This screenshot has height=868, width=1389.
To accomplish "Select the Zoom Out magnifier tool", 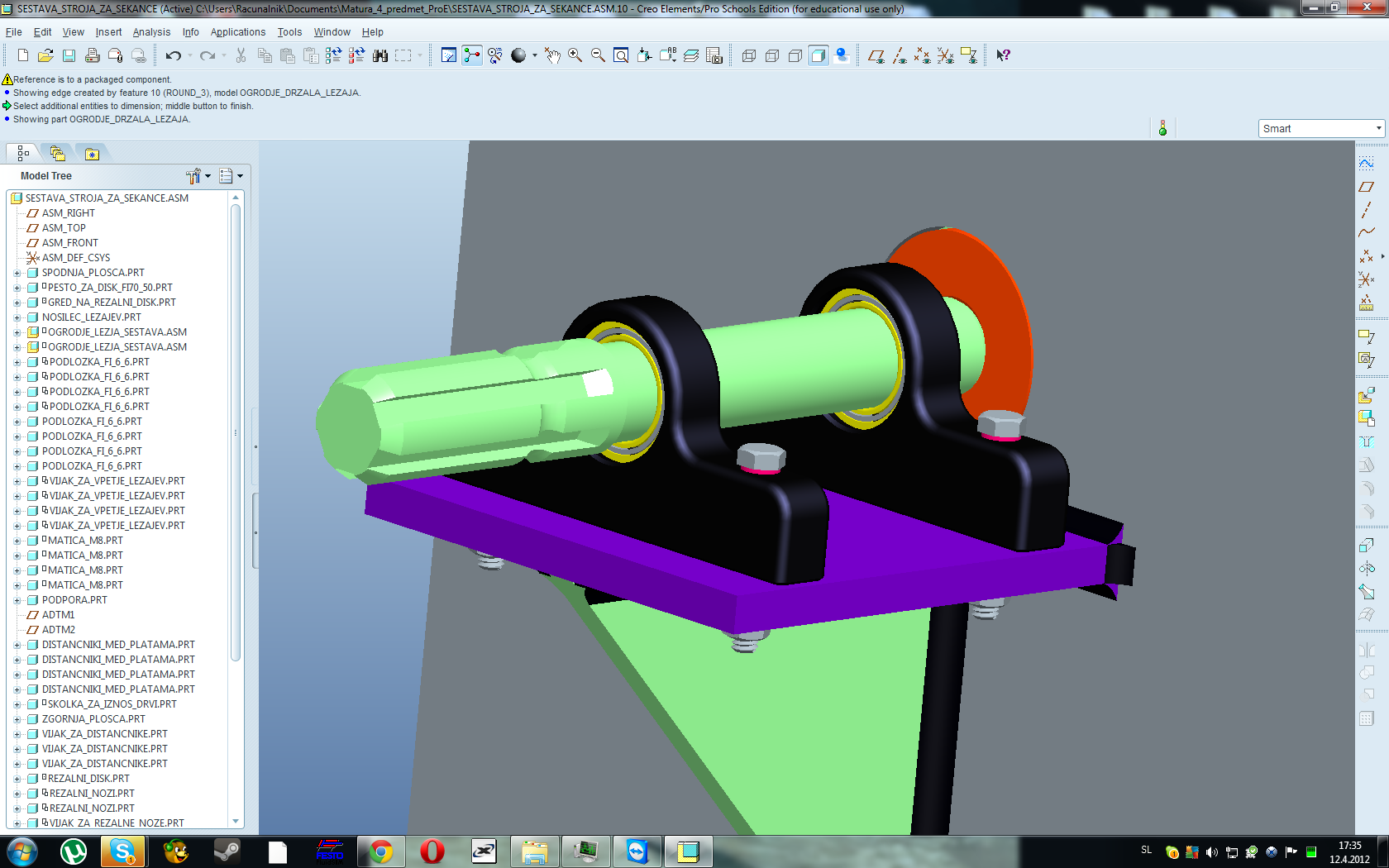I will tap(598, 55).
